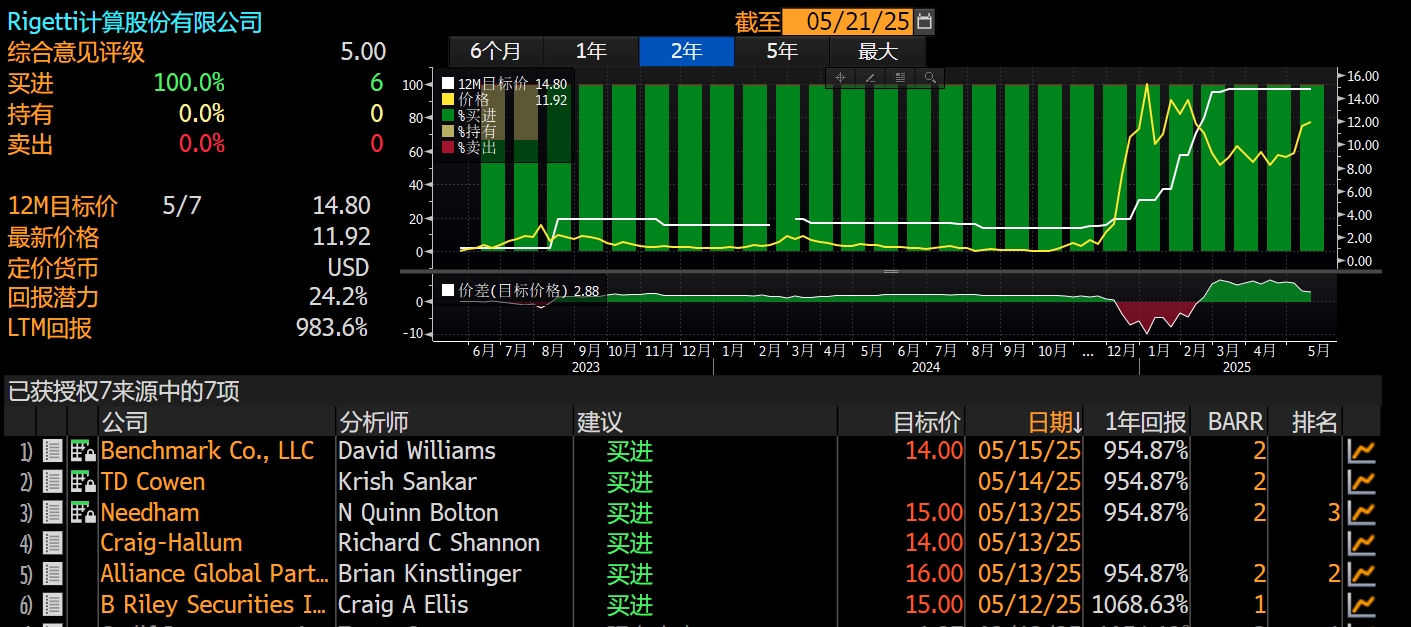
Task: Click the locked spreadsheet model icon for Benchmark Co., LLC
Action: [83, 452]
